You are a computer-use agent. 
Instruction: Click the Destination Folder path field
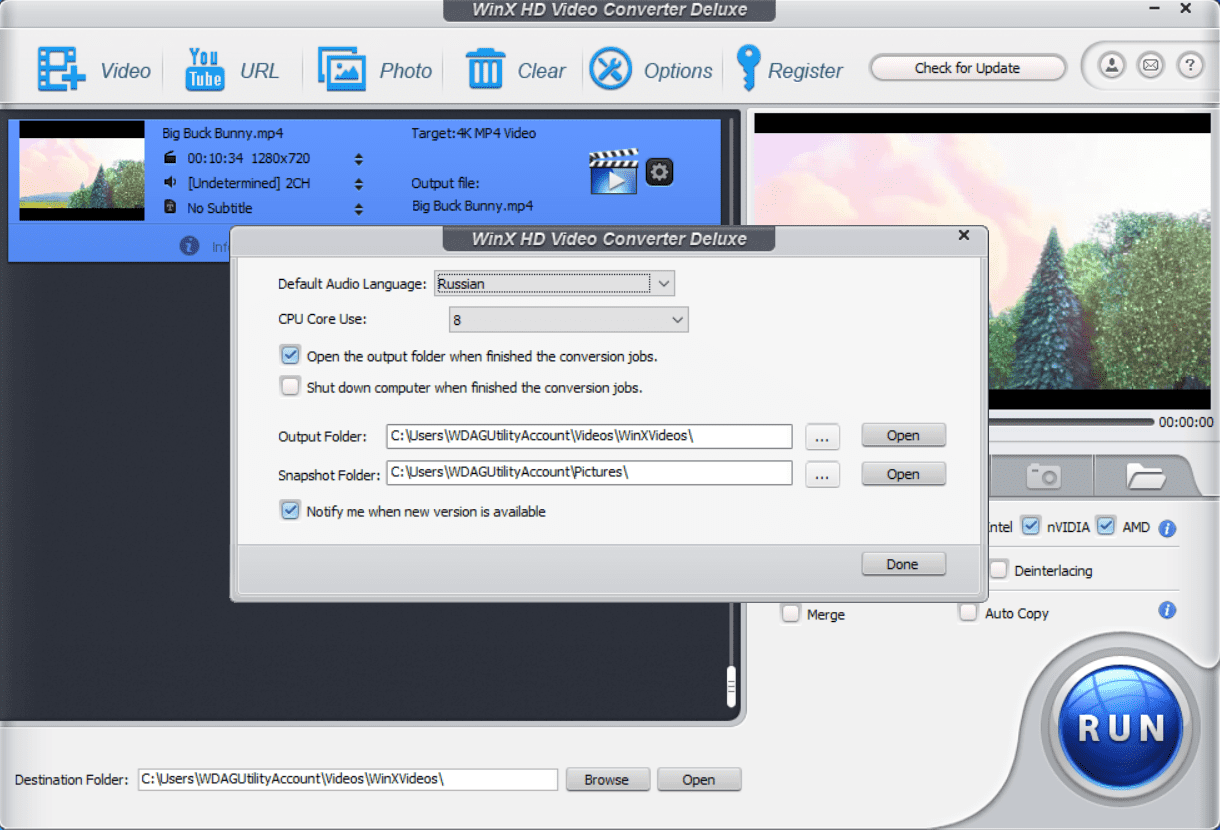tap(347, 778)
